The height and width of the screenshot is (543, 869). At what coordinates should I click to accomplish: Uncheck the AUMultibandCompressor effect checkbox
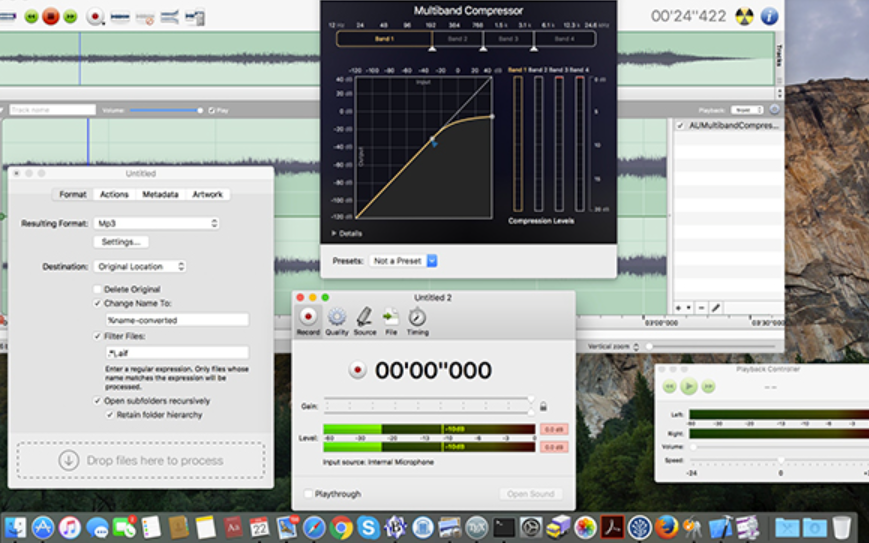[680, 125]
